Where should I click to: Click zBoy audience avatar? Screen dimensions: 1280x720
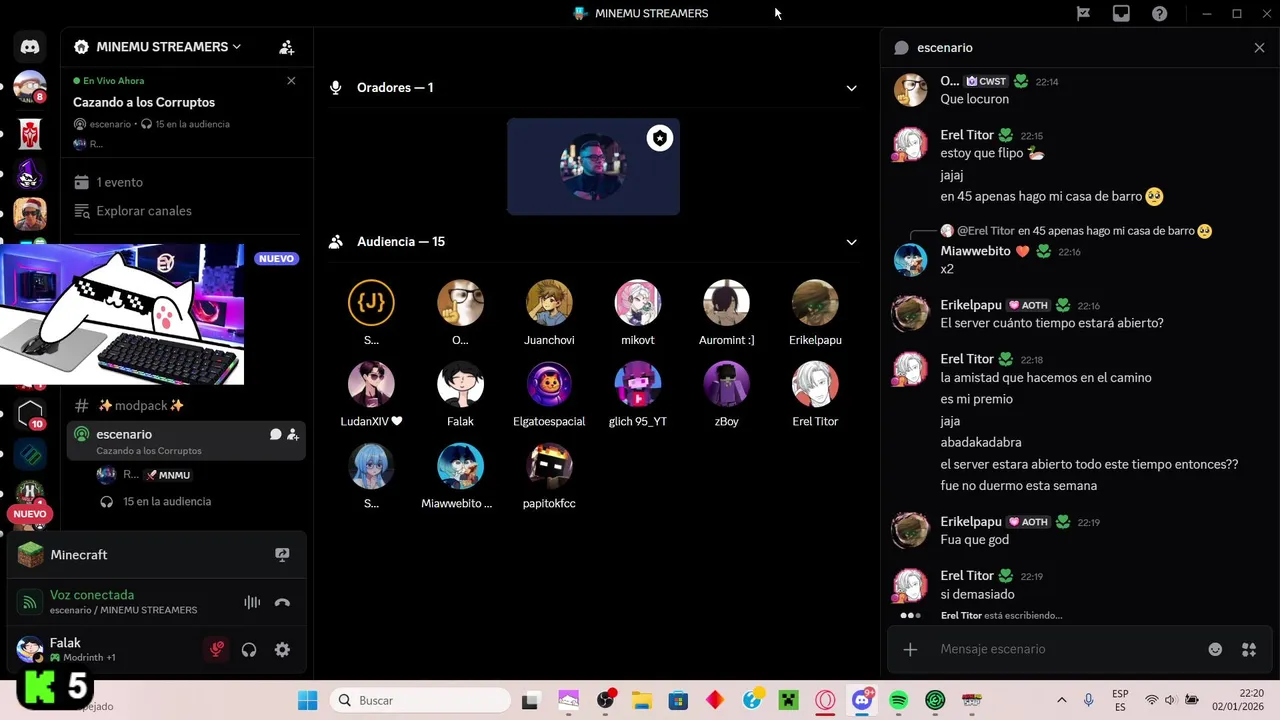[x=727, y=384]
